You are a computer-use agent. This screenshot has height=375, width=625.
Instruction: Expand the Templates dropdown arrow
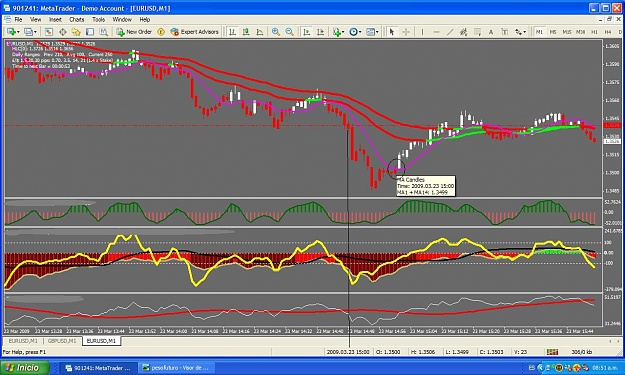click(377, 32)
